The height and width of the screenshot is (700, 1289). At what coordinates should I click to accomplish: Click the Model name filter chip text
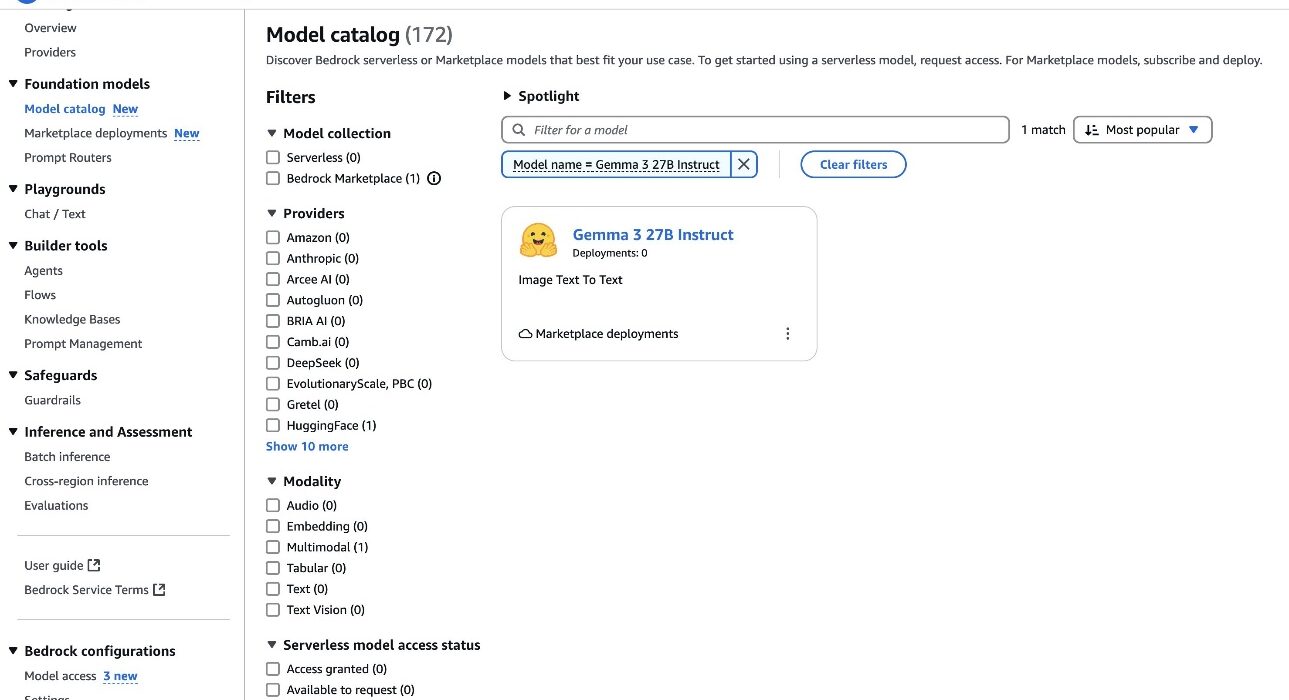coord(616,165)
